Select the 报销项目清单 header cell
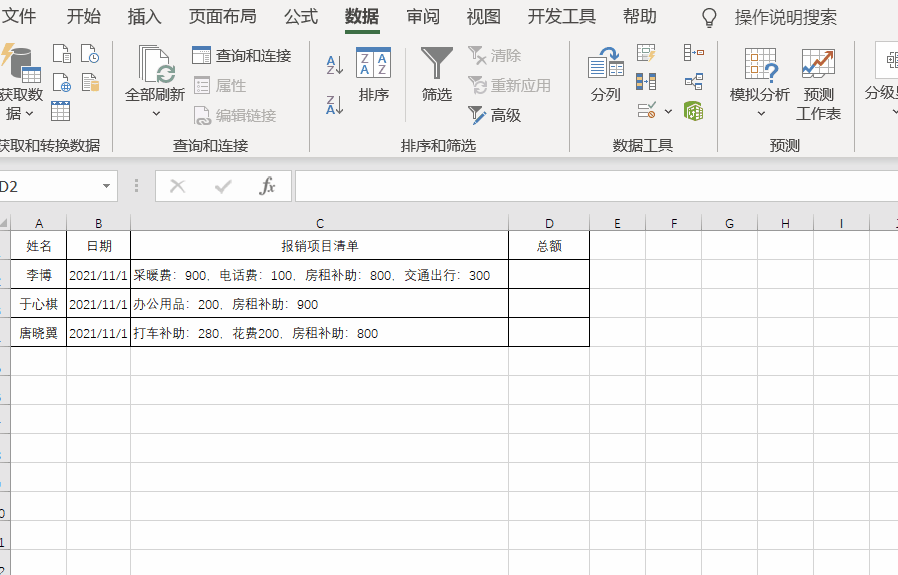 click(x=320, y=246)
